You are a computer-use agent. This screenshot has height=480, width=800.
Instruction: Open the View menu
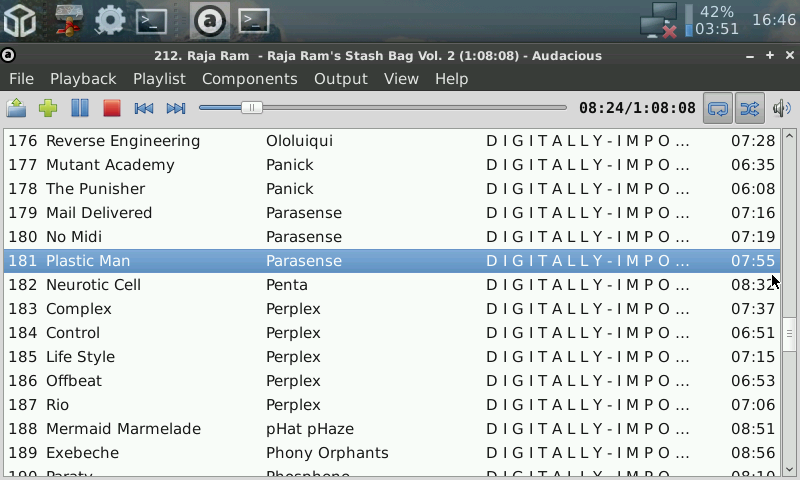402,79
